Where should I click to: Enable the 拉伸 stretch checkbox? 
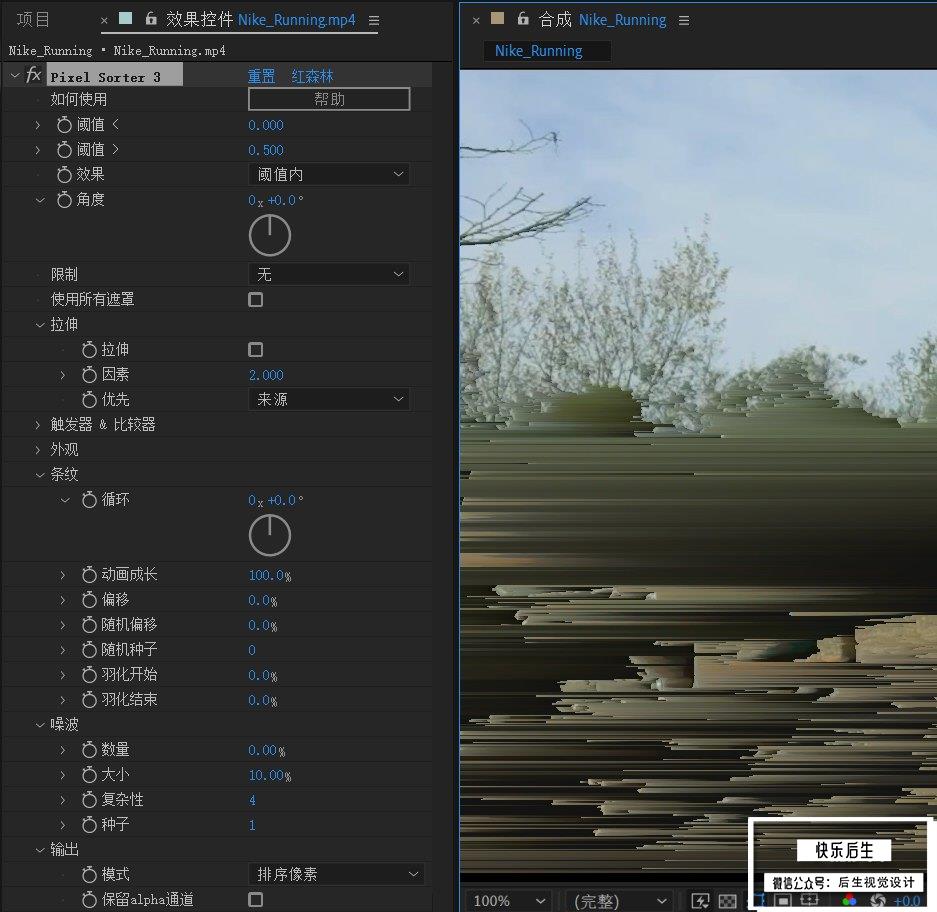pyautogui.click(x=255, y=350)
